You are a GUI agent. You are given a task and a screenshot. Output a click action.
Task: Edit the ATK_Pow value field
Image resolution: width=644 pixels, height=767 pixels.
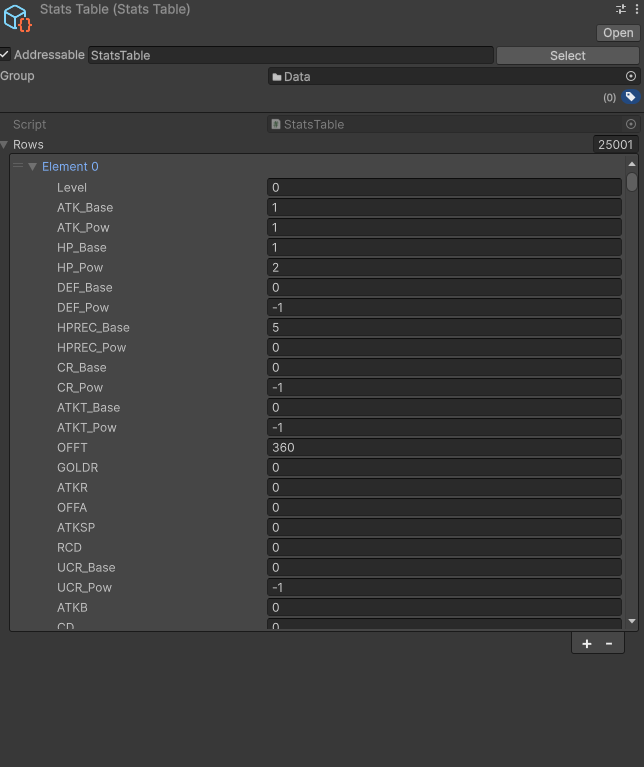(444, 227)
